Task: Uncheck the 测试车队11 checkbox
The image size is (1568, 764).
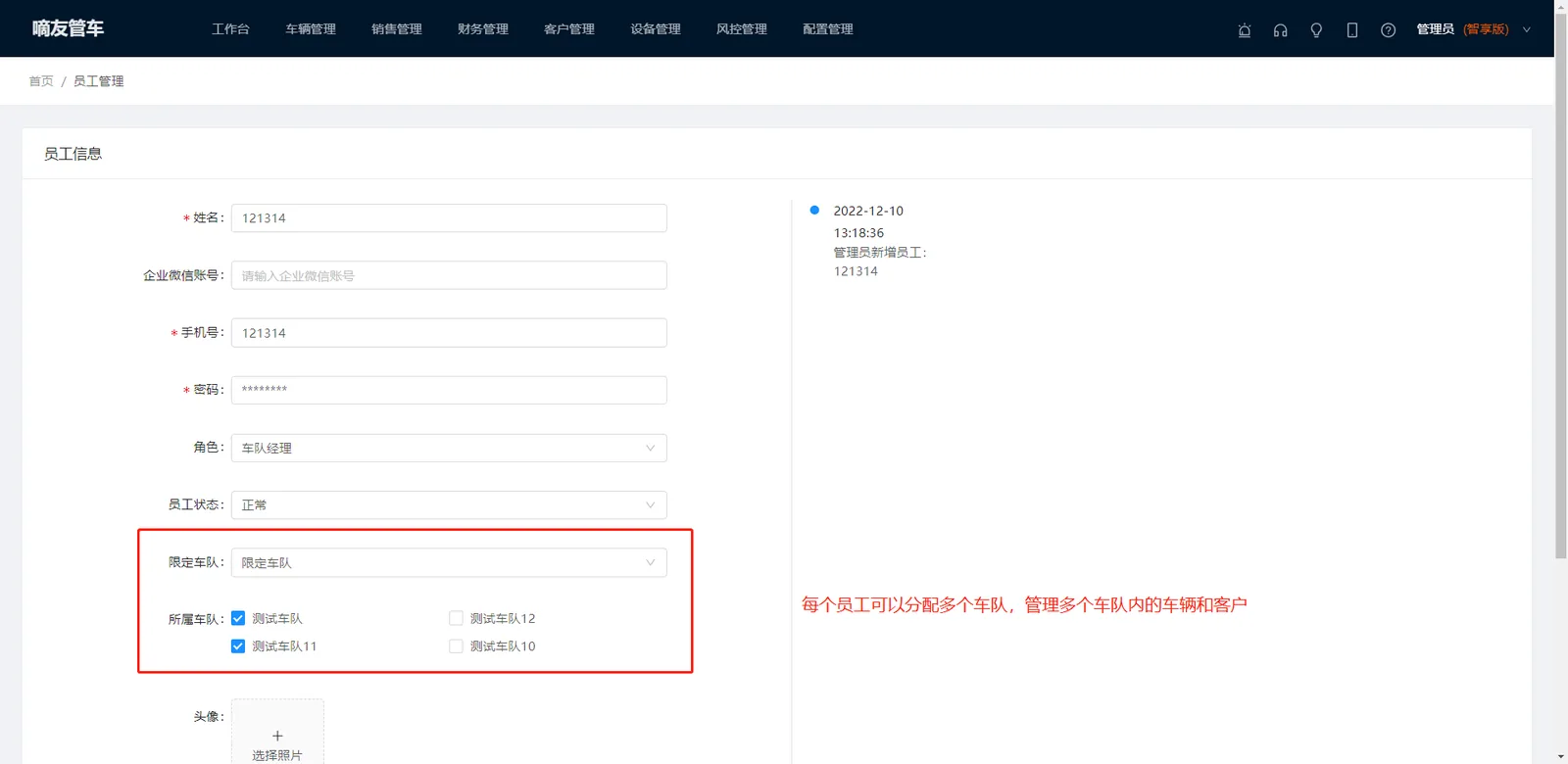Action: (x=238, y=646)
